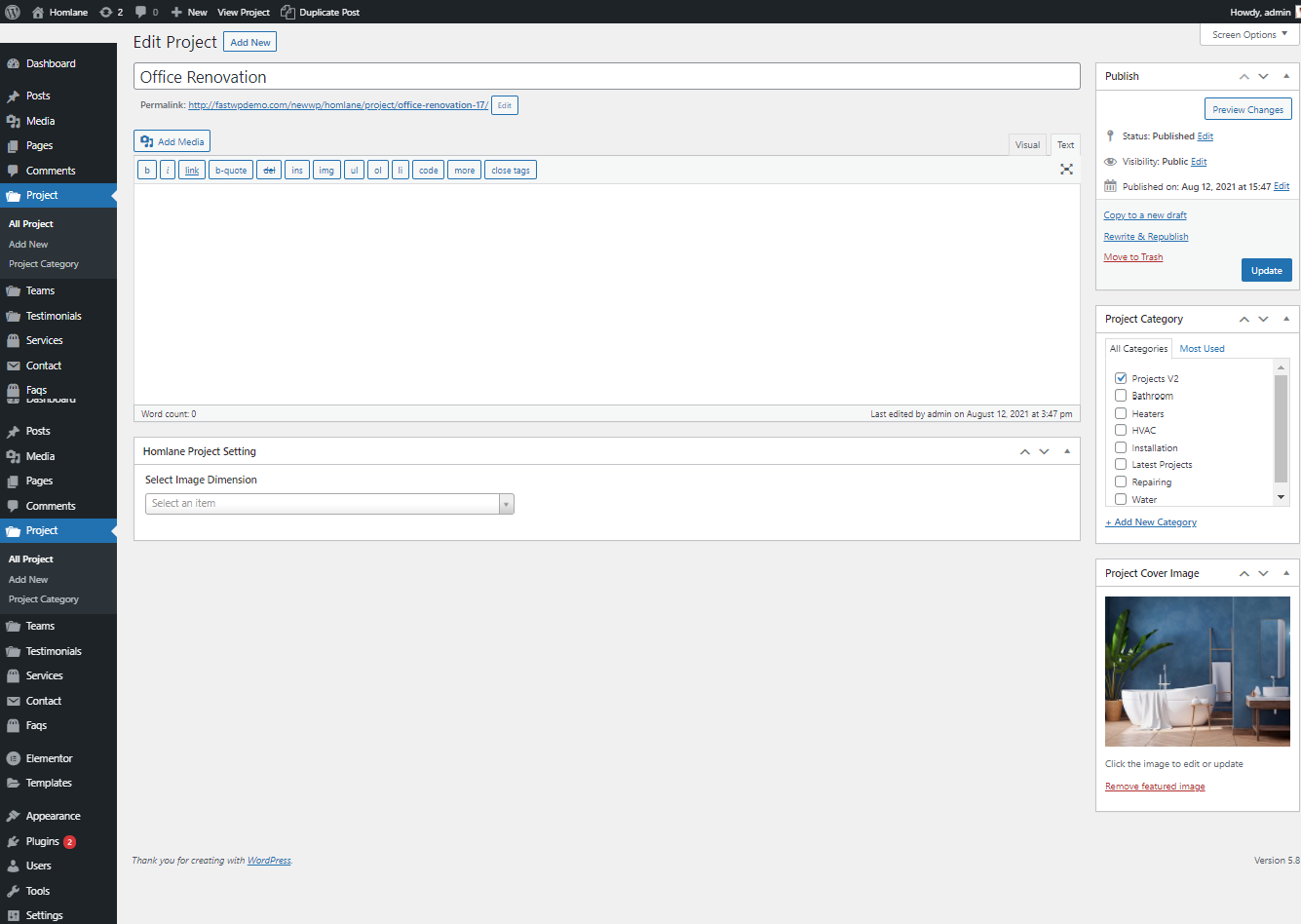
Task: Switch to the Most Used categories tab
Action: [x=1202, y=349]
